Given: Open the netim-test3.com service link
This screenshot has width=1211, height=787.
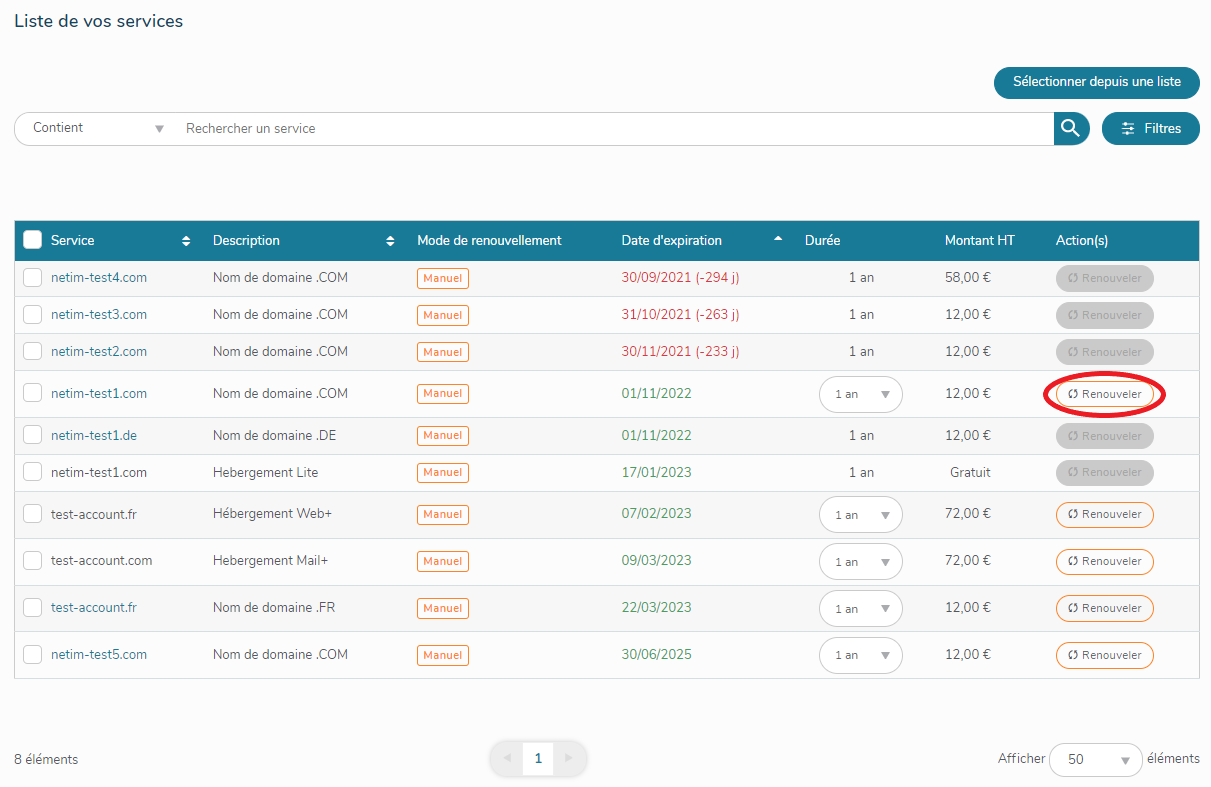Looking at the screenshot, I should coord(99,315).
